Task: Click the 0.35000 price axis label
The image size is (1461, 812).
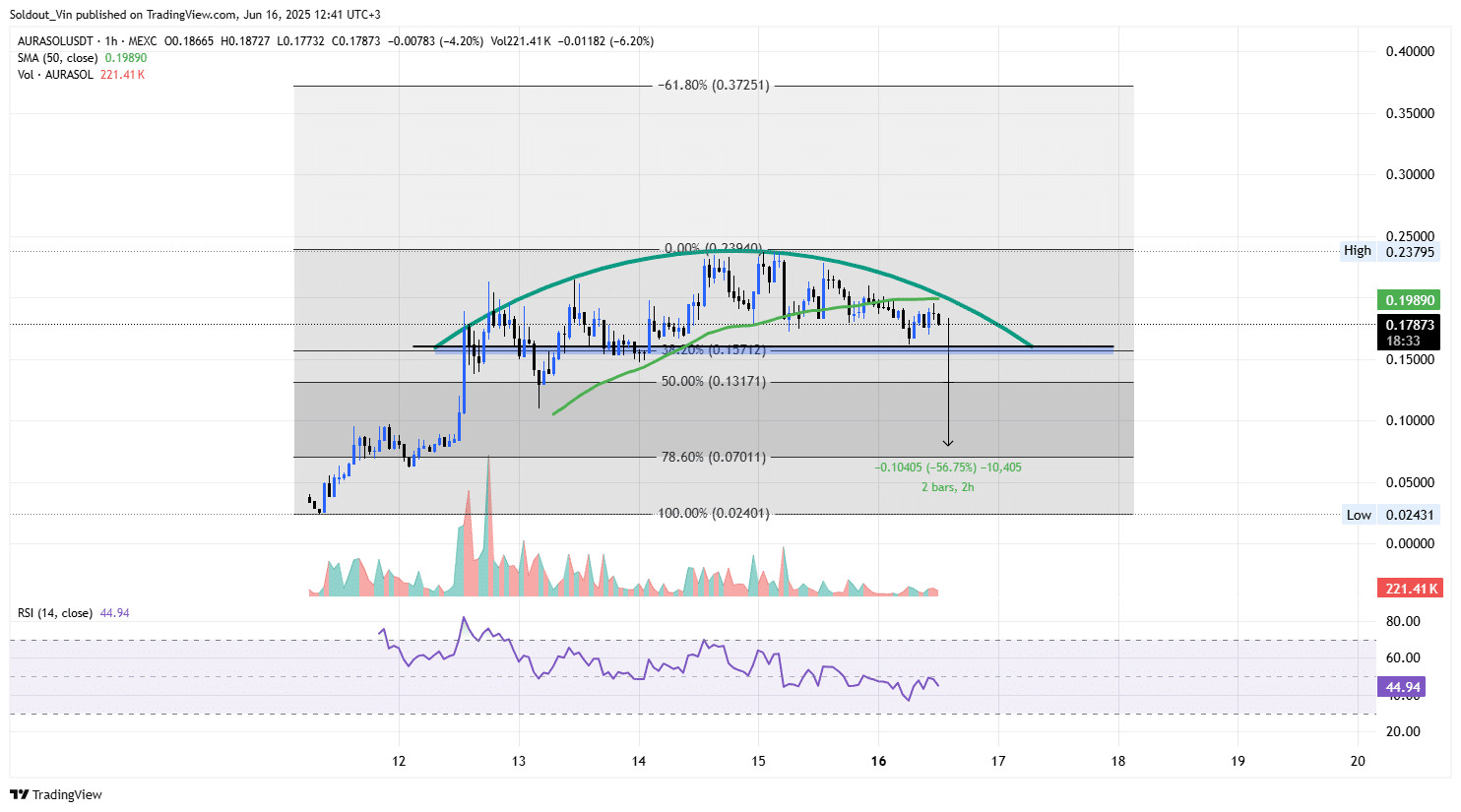Action: tap(1410, 114)
